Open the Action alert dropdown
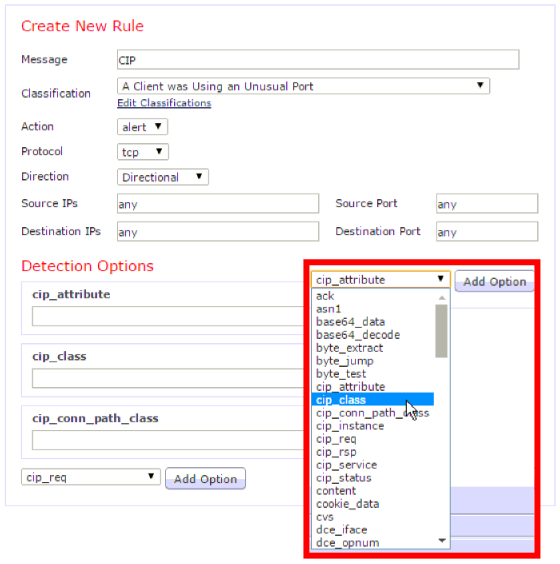Viewport: 560px width, 564px height. pyautogui.click(x=142, y=127)
